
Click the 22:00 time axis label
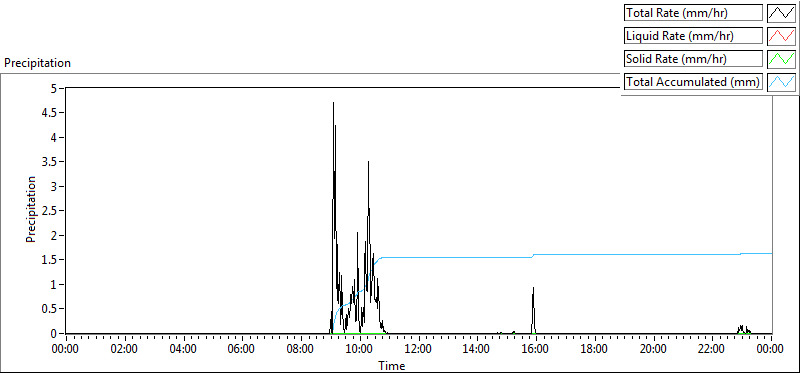tap(712, 349)
